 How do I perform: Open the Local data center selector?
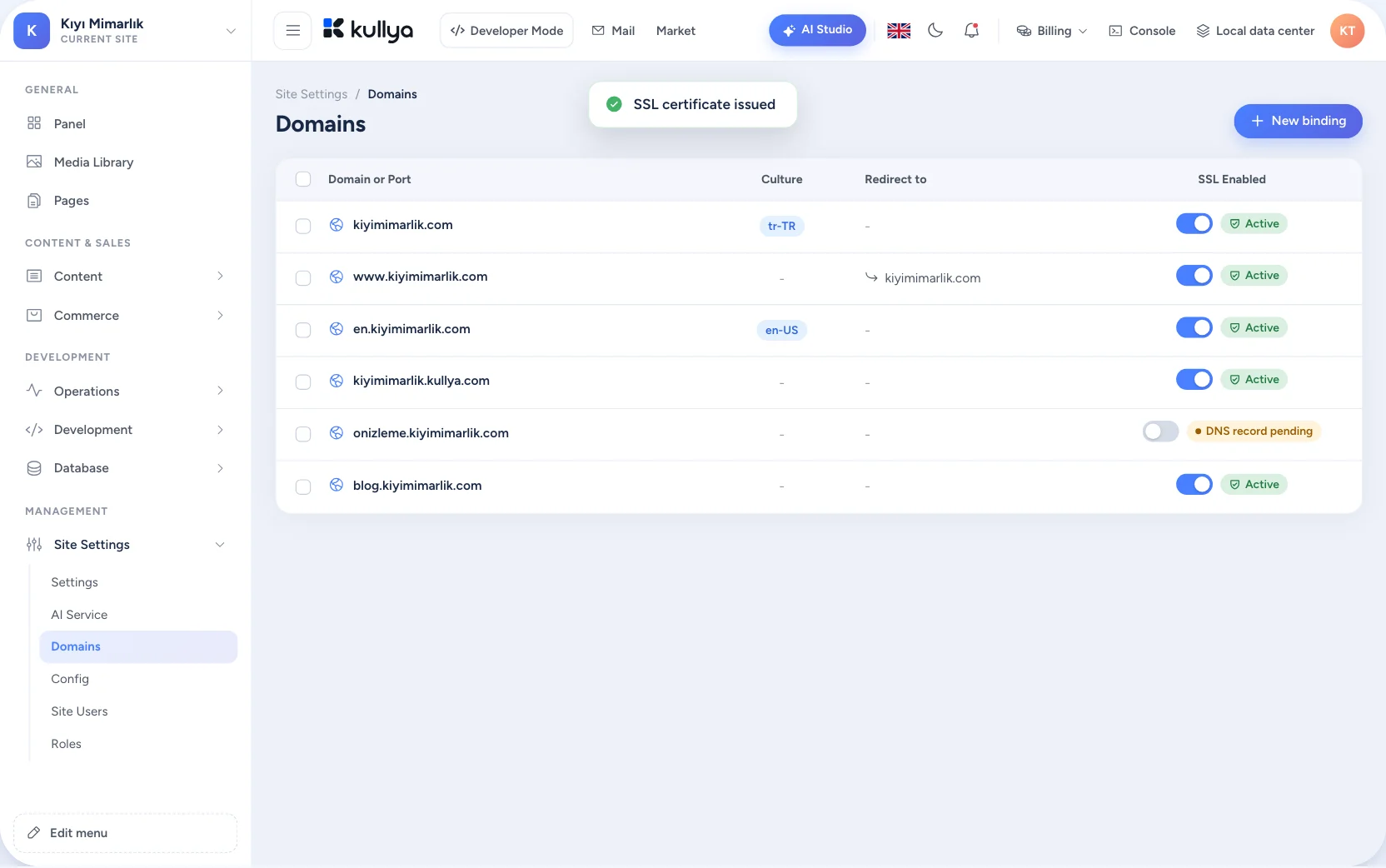click(1255, 31)
